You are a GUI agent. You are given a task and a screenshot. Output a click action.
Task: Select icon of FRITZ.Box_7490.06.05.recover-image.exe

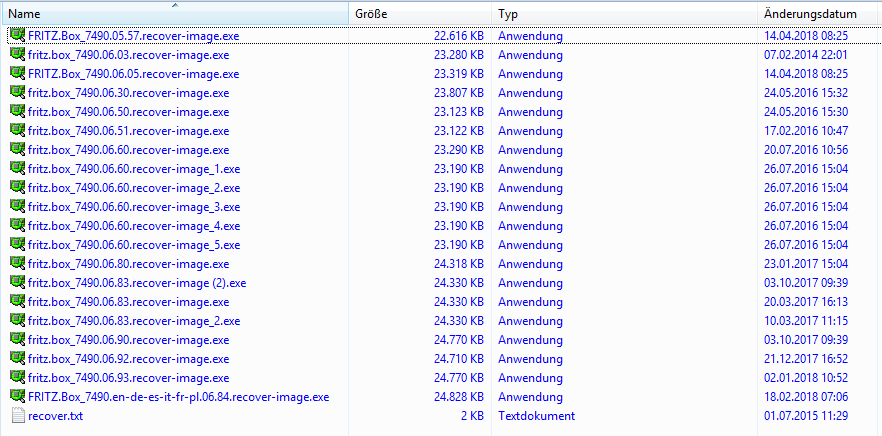pyautogui.click(x=18, y=73)
